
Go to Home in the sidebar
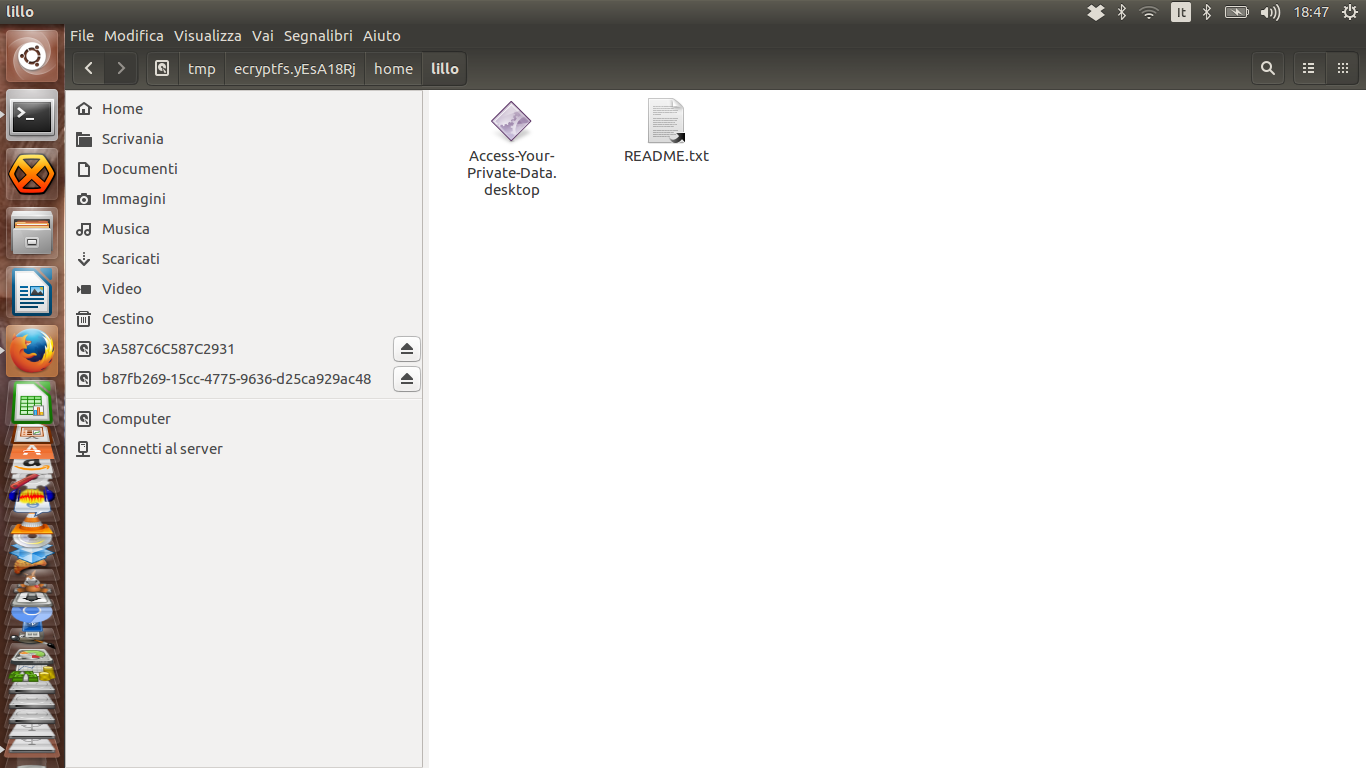[x=244, y=109]
